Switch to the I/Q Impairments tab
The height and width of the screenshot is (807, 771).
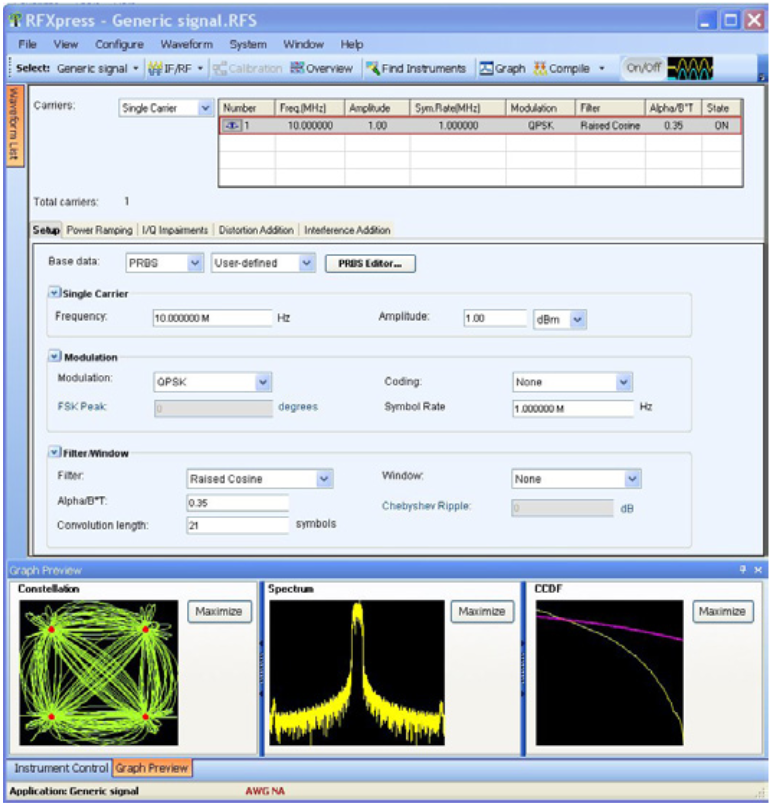pyautogui.click(x=175, y=230)
